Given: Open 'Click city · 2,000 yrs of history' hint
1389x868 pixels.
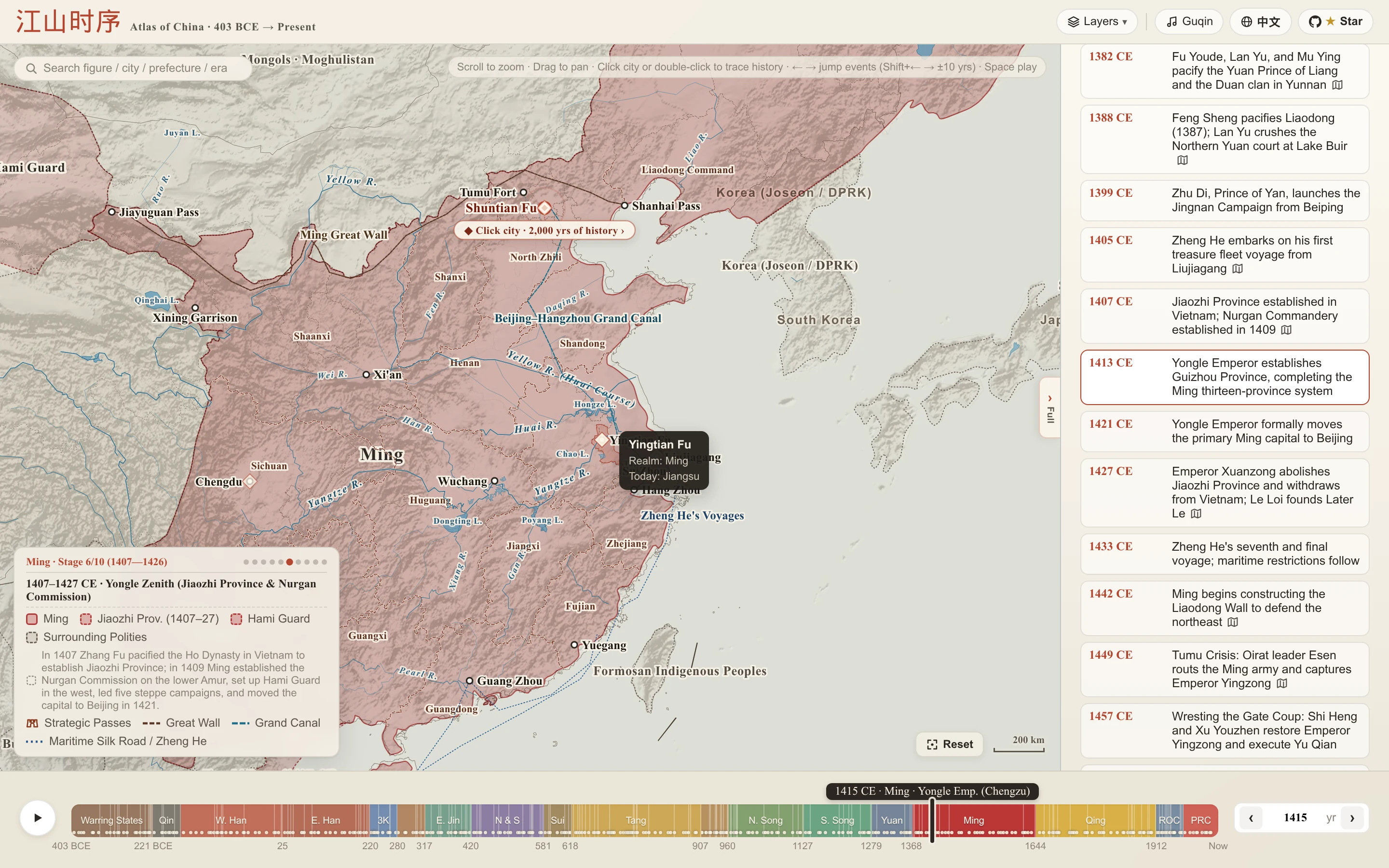Looking at the screenshot, I should coord(544,230).
